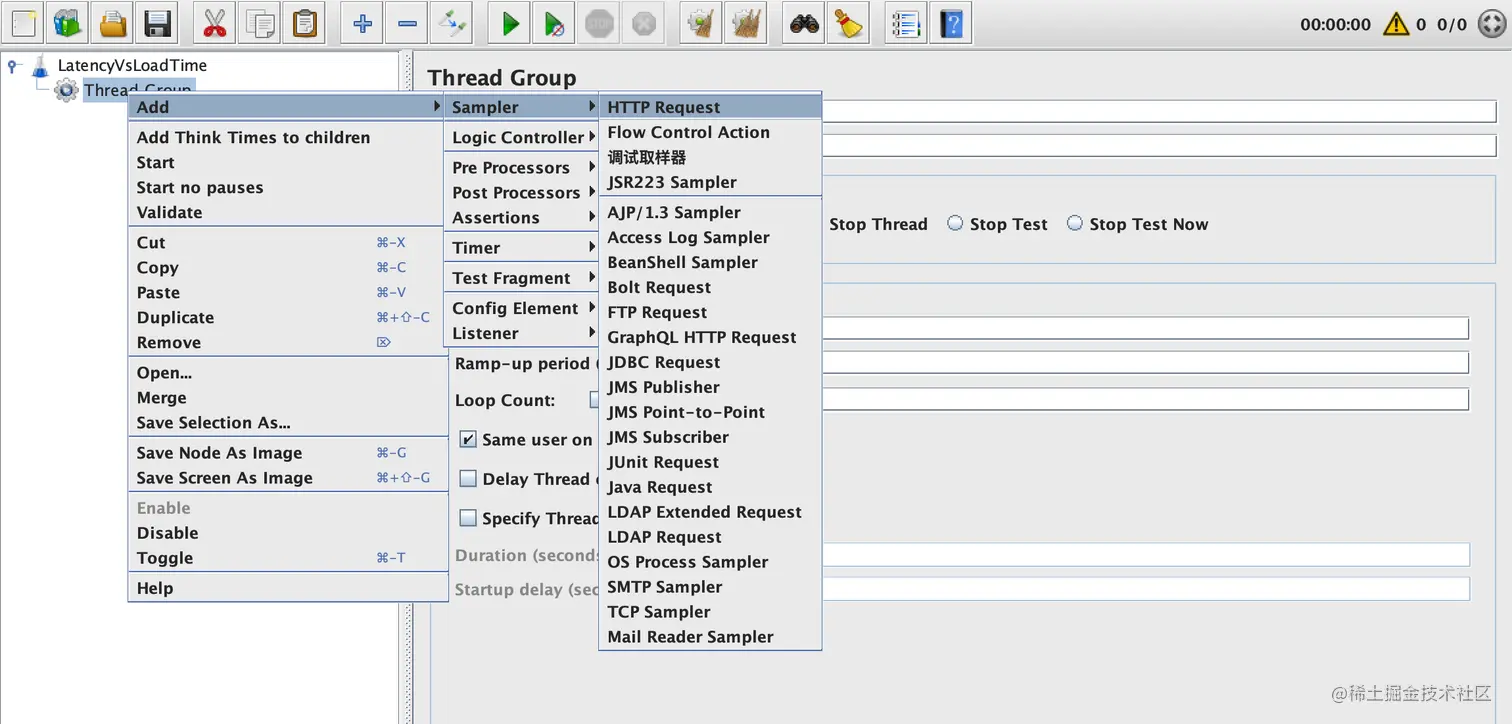
Task: Click the yellow warning triangle icon
Action: (x=1396, y=23)
